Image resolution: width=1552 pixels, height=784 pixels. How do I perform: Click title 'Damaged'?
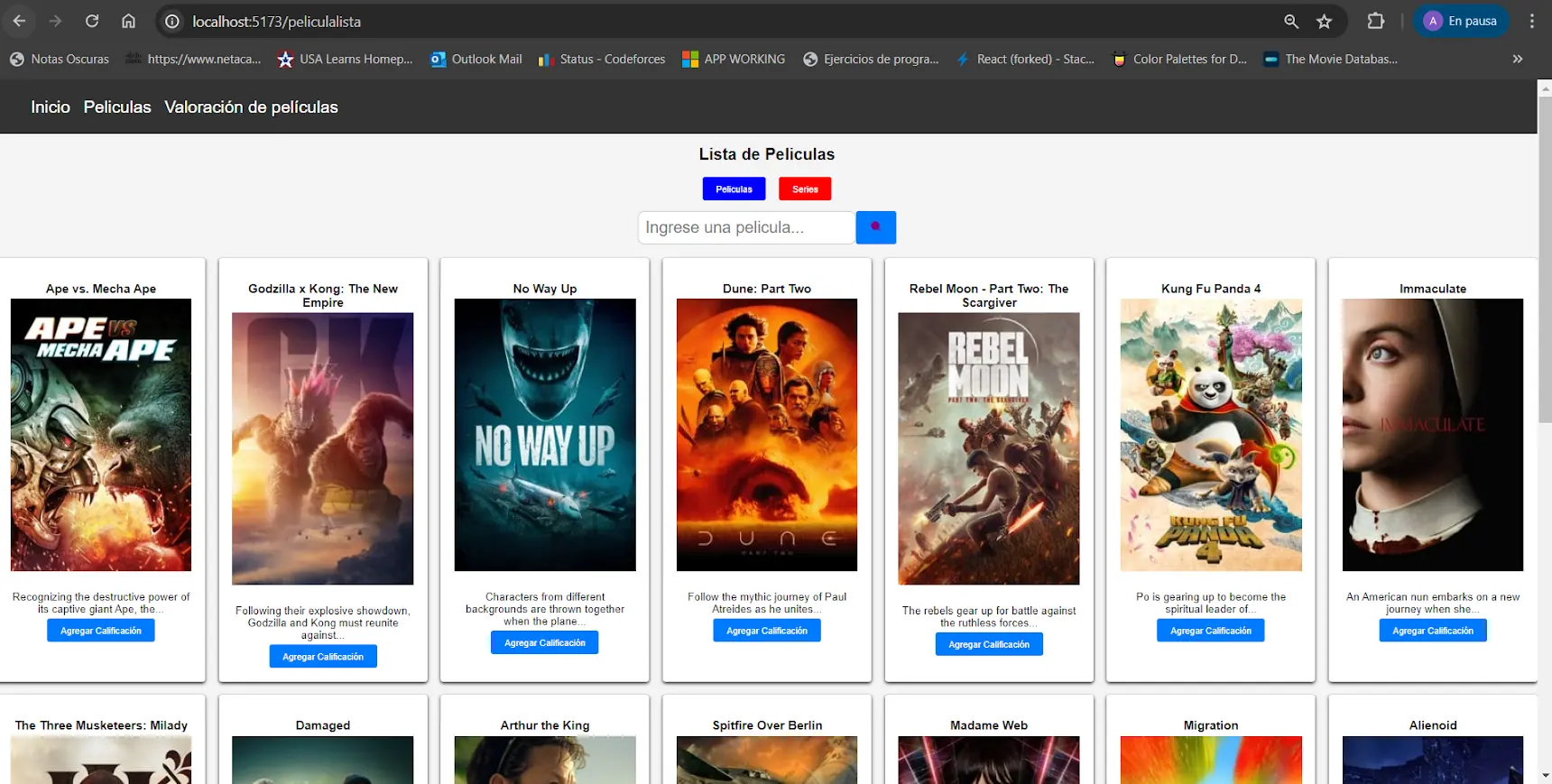323,725
